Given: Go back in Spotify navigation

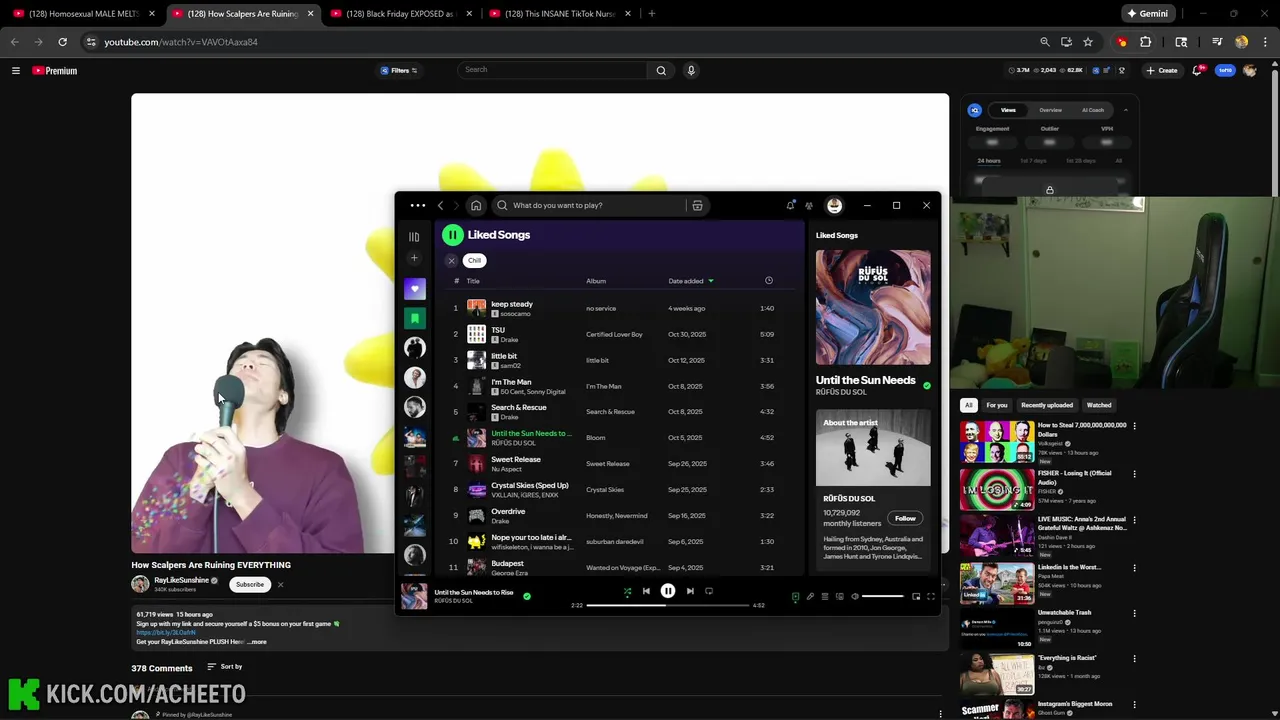Looking at the screenshot, I should [440, 205].
